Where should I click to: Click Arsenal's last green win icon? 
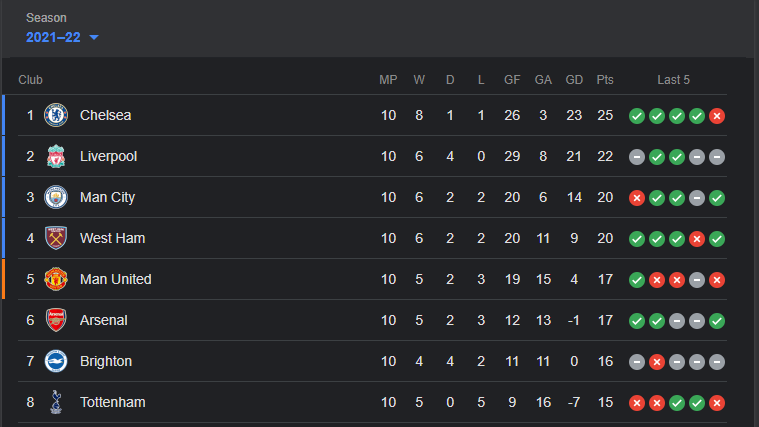(717, 320)
